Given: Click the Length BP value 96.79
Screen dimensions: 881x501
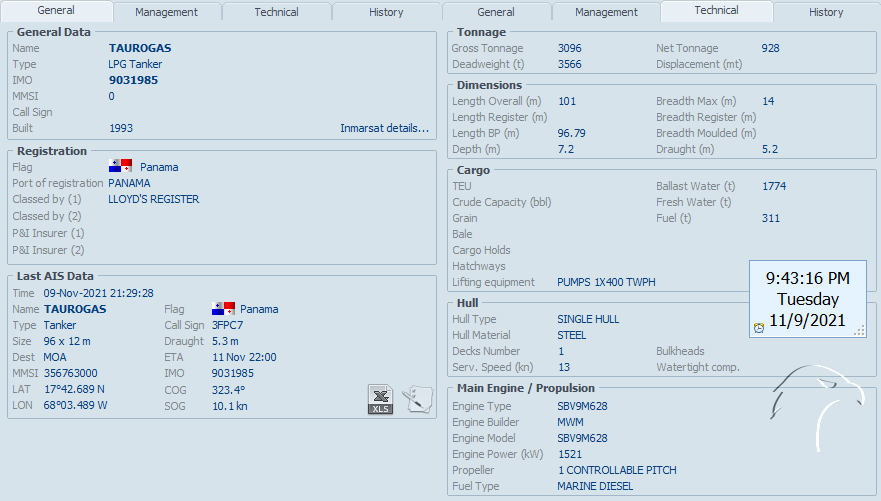Looking at the screenshot, I should click(x=571, y=133).
